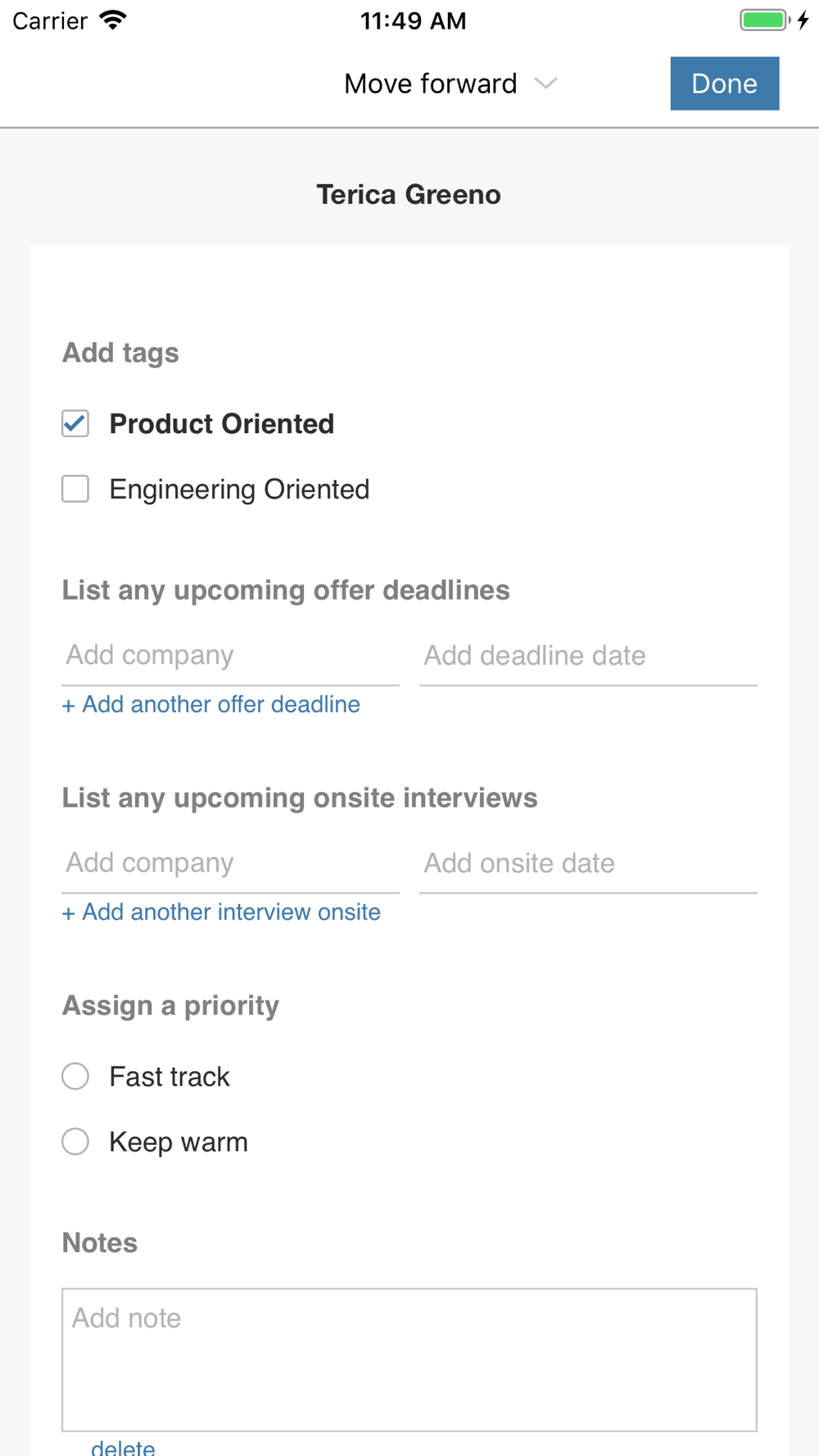Click offer deadline Add company field

[230, 656]
